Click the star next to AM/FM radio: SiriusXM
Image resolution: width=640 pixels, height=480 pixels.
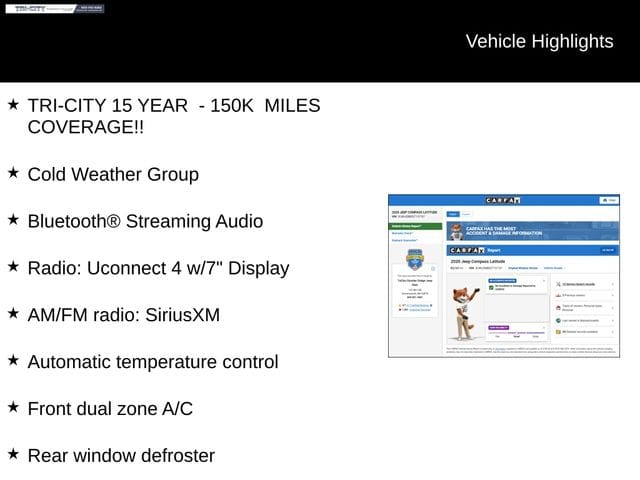tap(13, 314)
